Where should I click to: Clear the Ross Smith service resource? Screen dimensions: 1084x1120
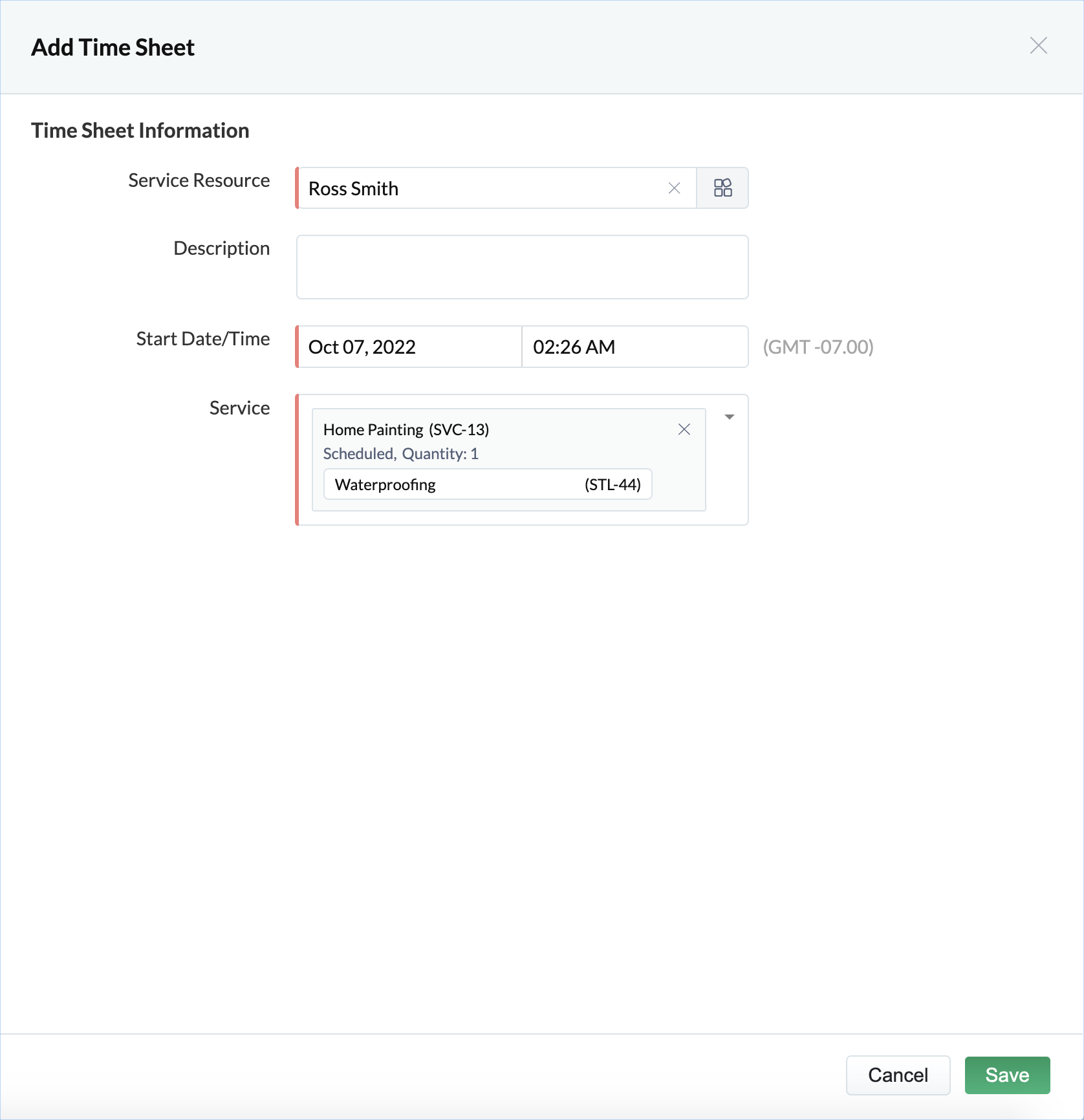[674, 188]
